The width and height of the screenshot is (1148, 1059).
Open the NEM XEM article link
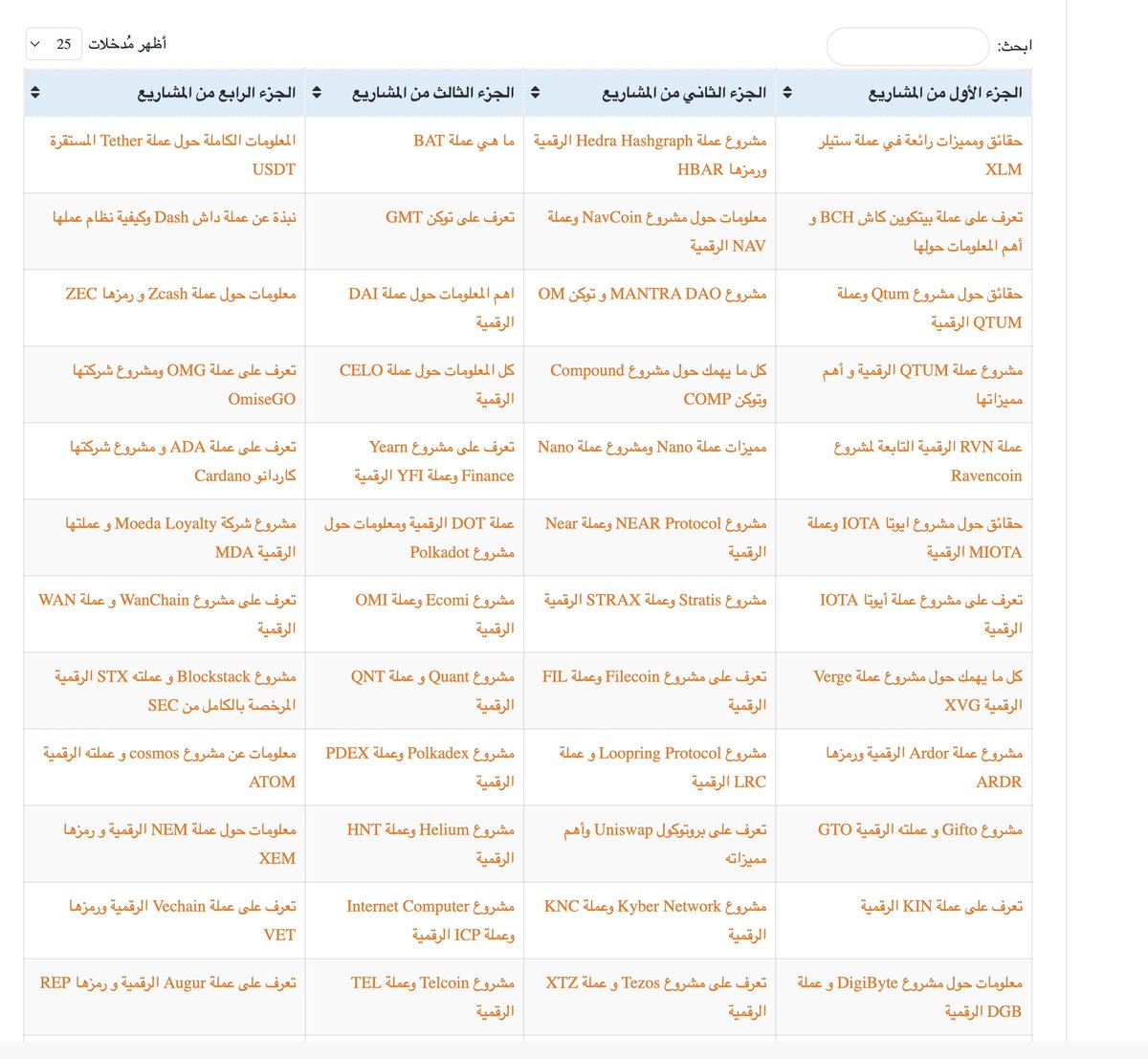(180, 844)
